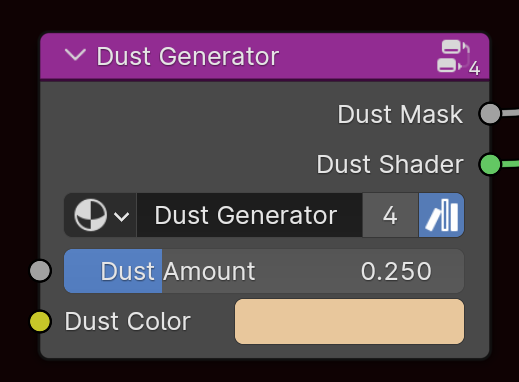
Task: Click the Dust Mask output socket
Action: 490,114
